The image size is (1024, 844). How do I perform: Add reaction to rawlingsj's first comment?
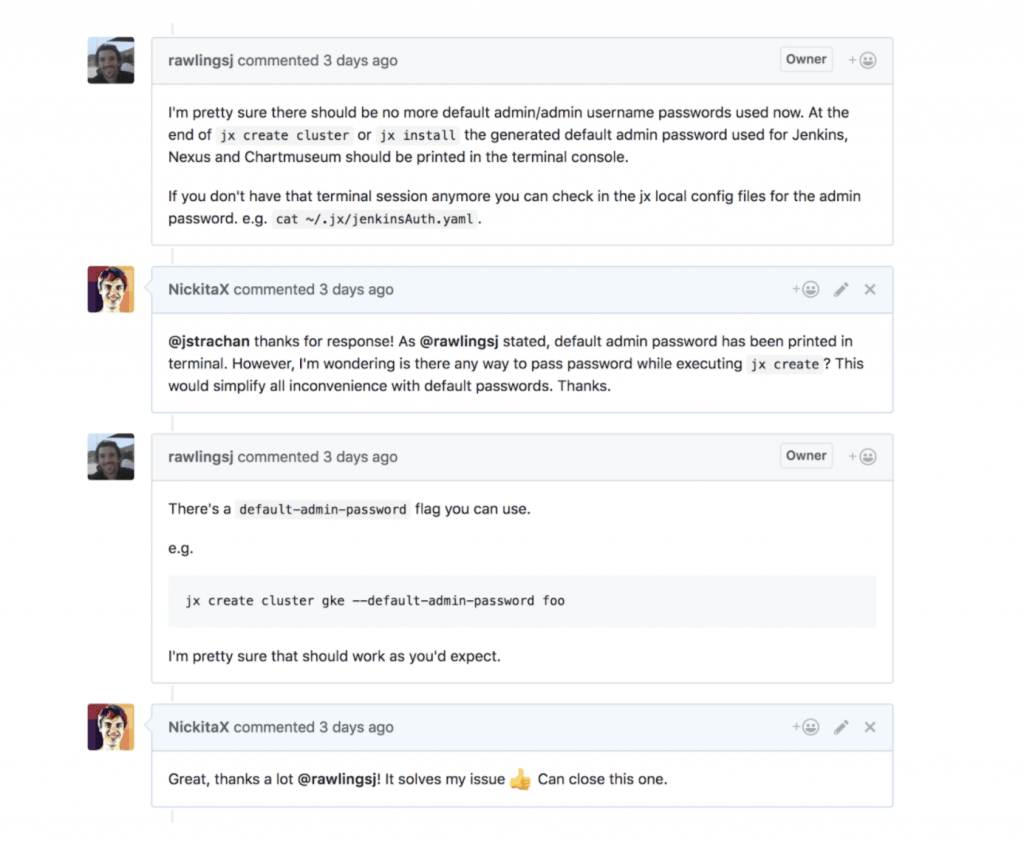coord(863,60)
